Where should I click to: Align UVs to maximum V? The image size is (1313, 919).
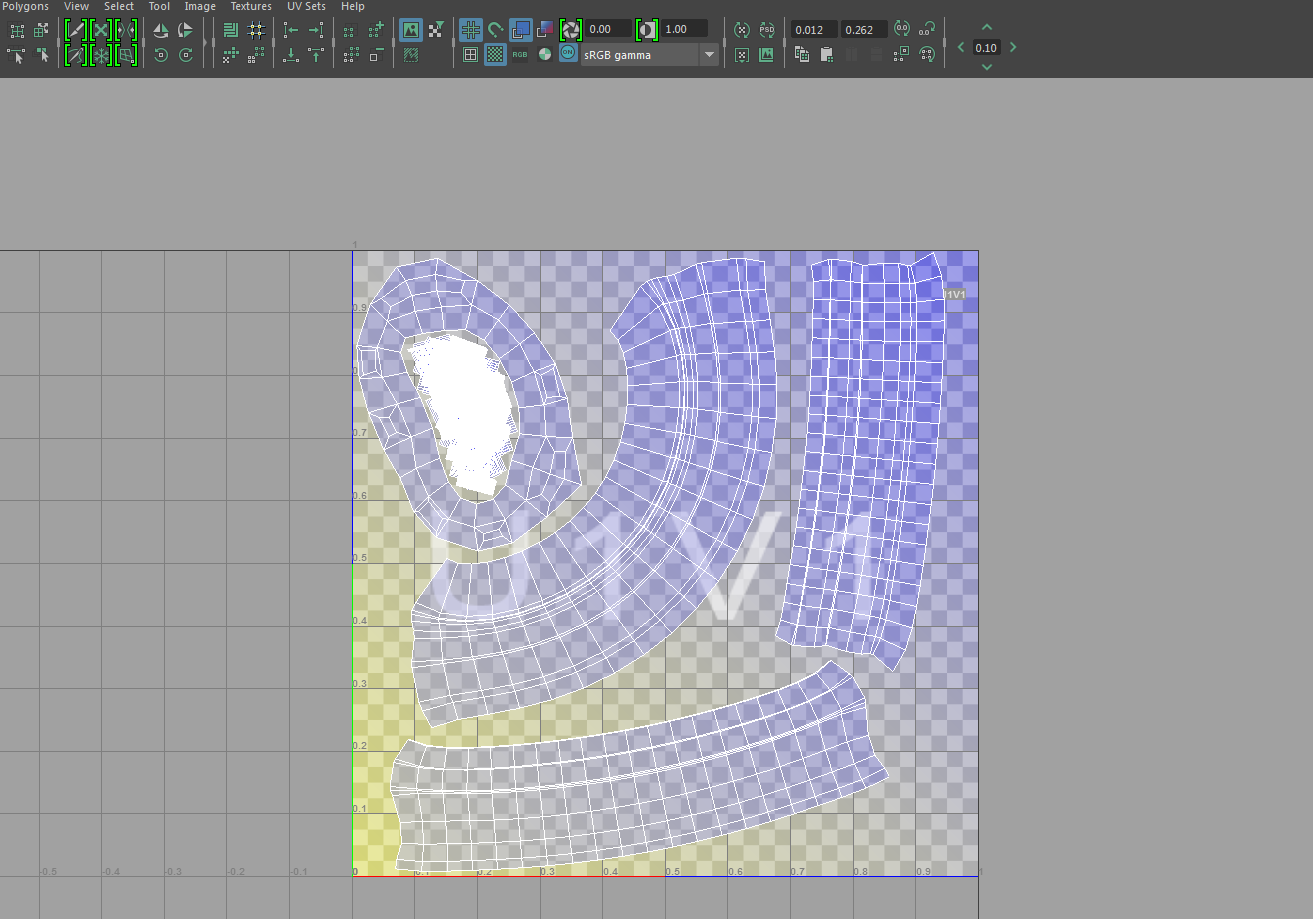coord(316,55)
